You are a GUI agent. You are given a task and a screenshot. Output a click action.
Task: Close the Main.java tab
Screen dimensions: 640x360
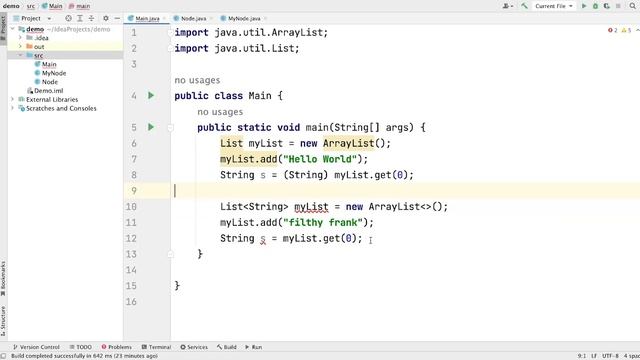tap(164, 18)
